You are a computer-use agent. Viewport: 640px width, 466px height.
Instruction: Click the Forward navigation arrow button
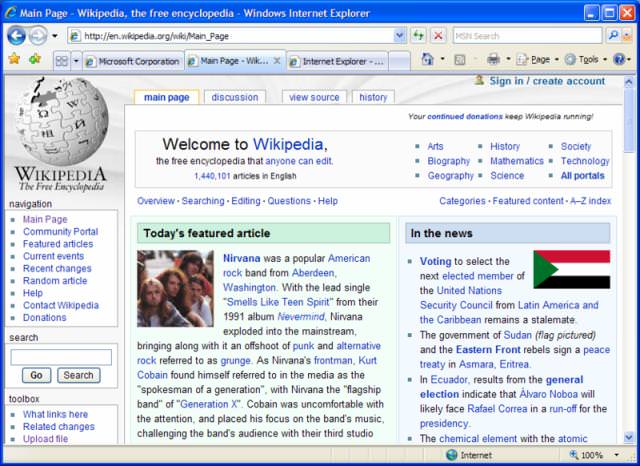click(x=38, y=36)
